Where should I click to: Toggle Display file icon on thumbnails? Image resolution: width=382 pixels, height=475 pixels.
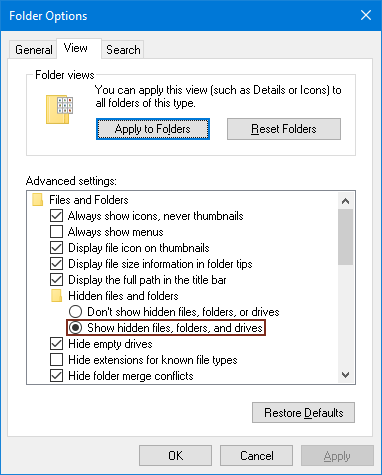pos(56,248)
